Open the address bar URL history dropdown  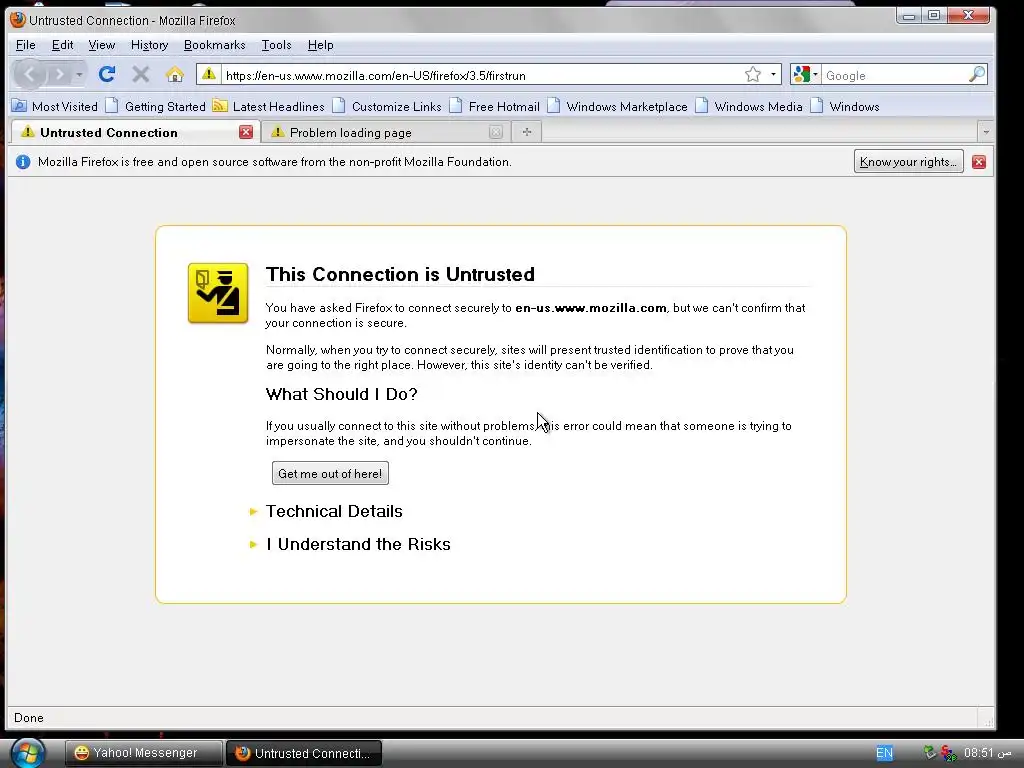coord(773,74)
